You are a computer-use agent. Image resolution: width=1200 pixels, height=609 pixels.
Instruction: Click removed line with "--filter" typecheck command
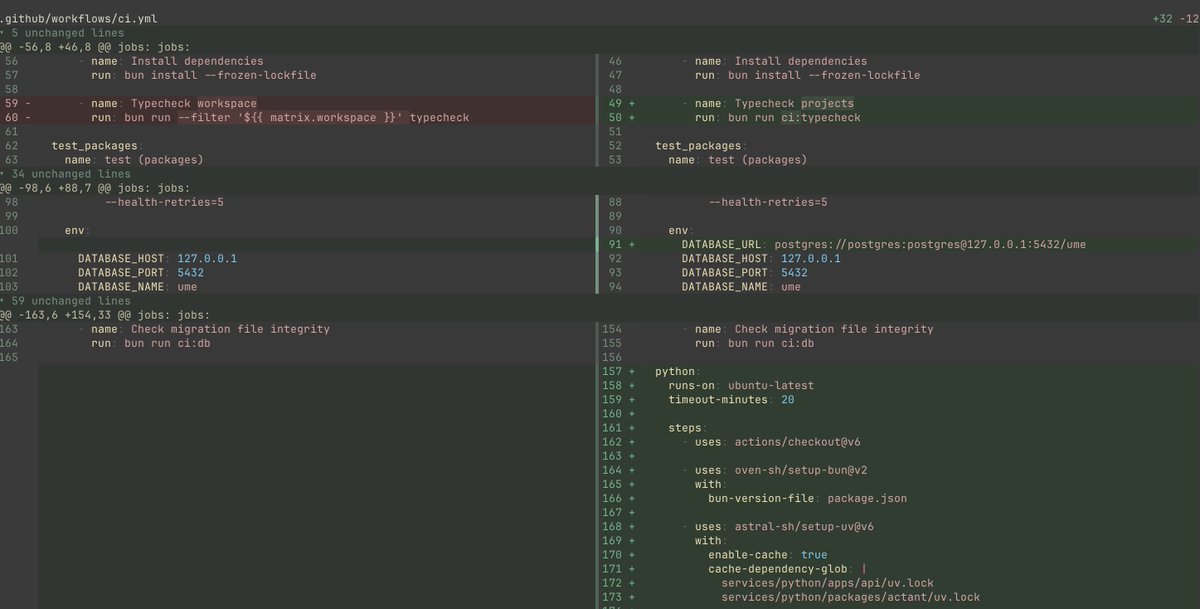[280, 117]
